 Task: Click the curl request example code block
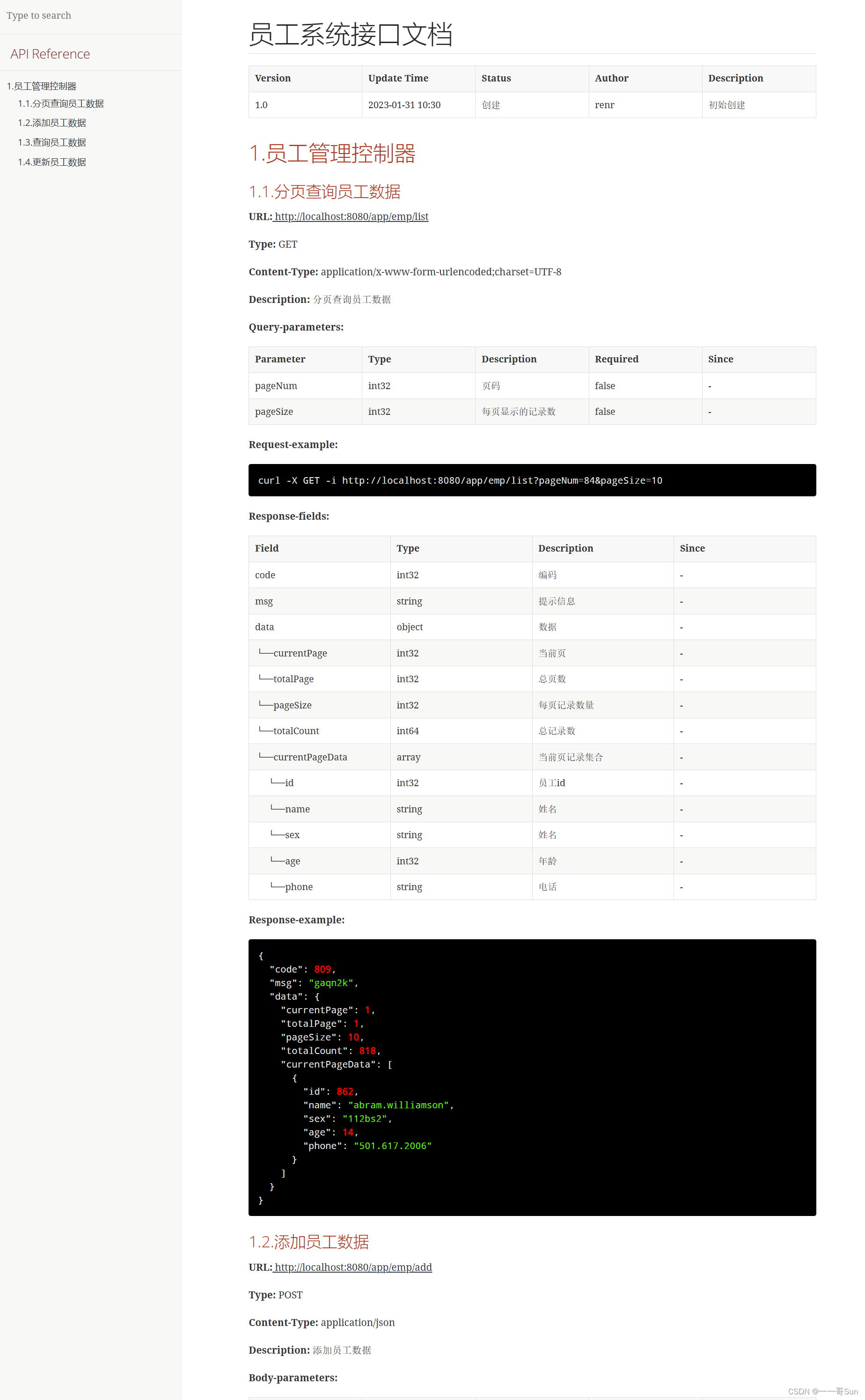532,480
